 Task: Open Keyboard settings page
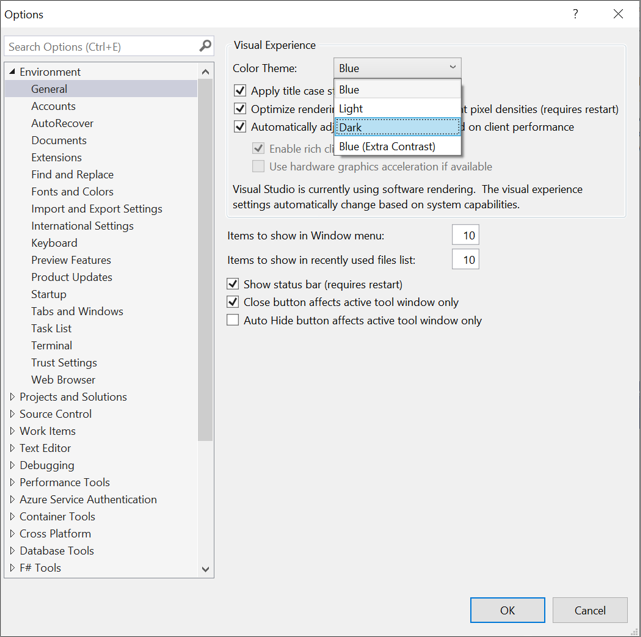click(x=54, y=243)
